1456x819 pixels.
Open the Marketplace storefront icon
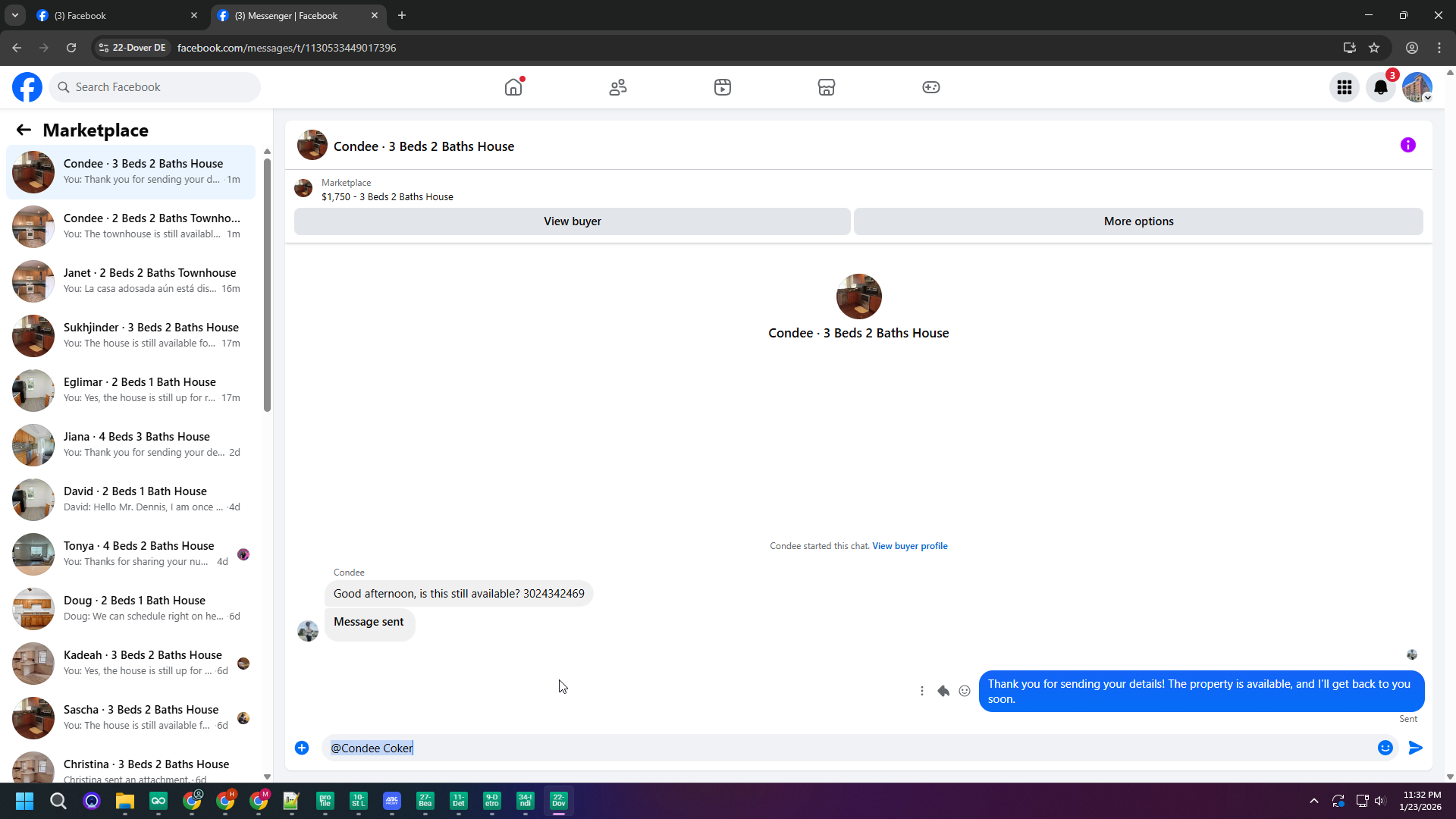click(827, 87)
